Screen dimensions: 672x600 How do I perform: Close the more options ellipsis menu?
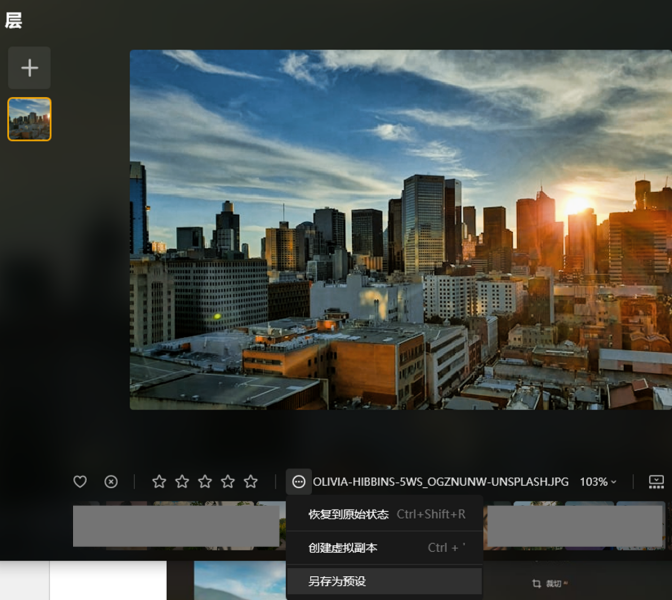pos(299,482)
